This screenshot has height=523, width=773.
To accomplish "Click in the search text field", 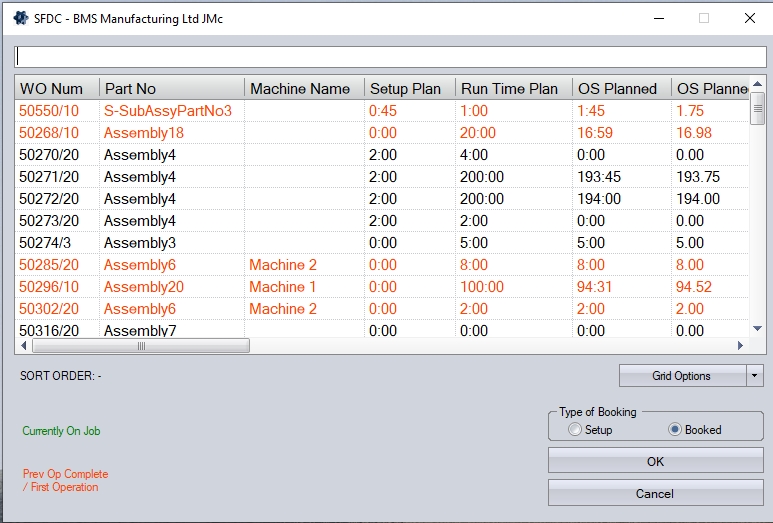I will (x=390, y=56).
